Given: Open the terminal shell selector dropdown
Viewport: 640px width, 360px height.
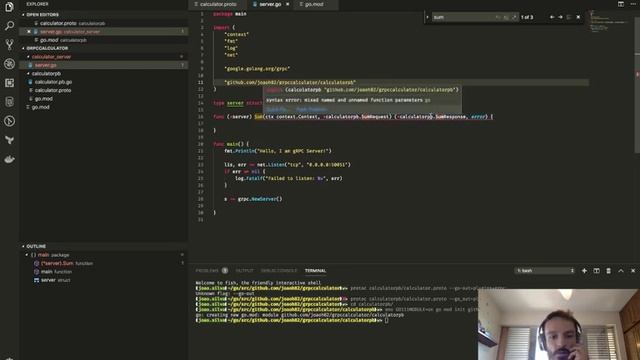Looking at the screenshot, I should (545, 271).
